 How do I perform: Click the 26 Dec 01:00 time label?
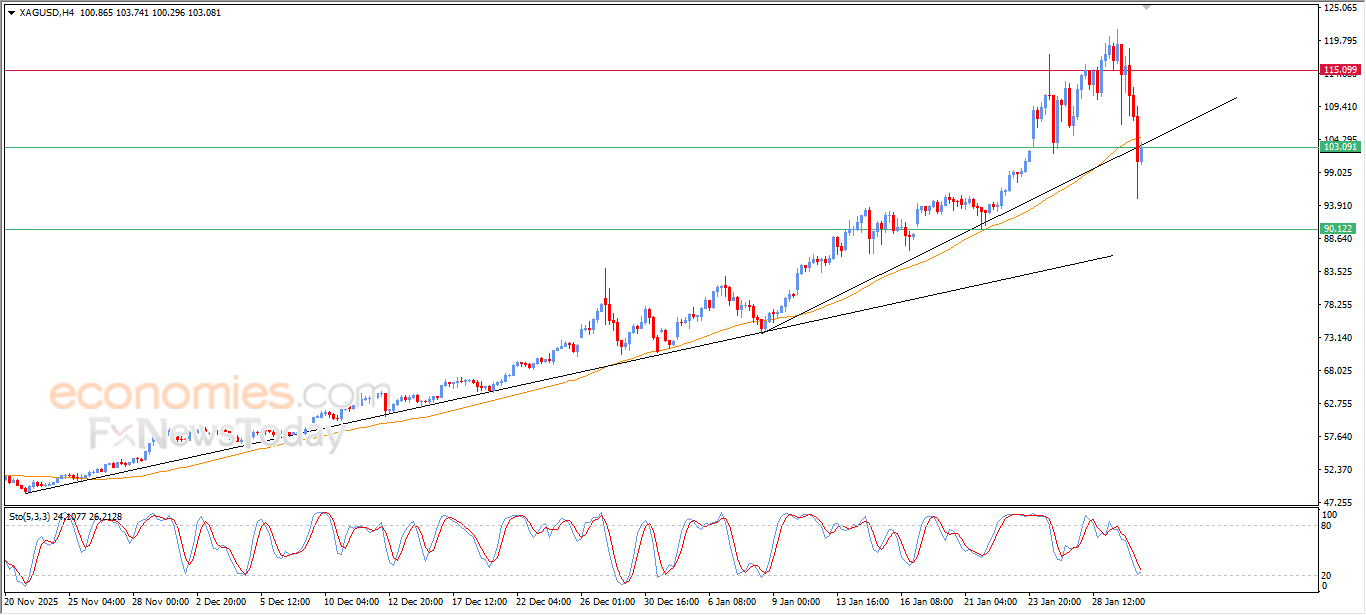click(x=607, y=602)
